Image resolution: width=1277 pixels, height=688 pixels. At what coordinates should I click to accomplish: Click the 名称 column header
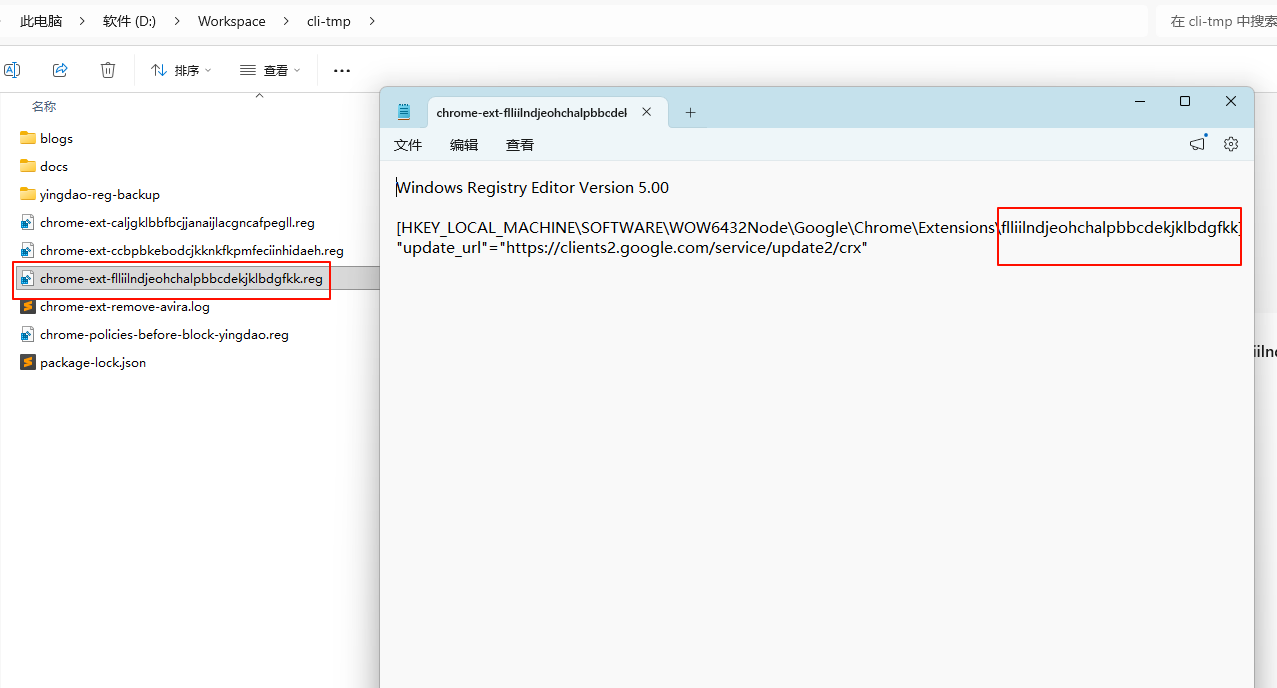click(x=44, y=106)
